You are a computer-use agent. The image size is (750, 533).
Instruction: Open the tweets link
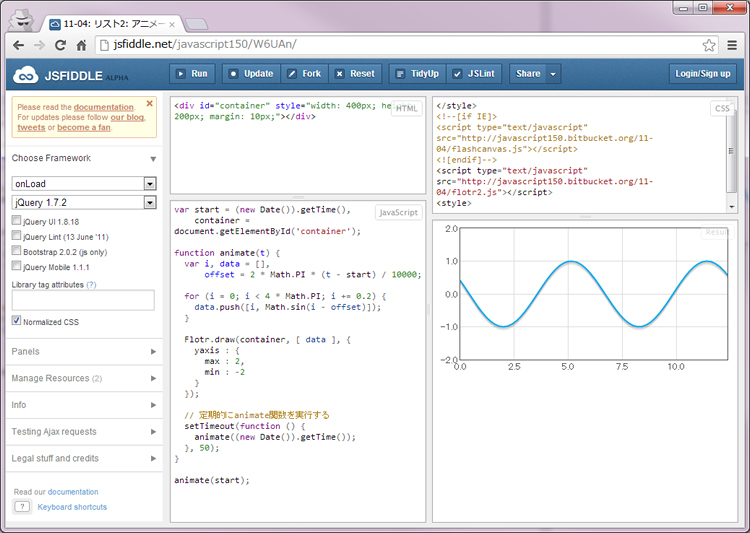pyautogui.click(x=31, y=128)
